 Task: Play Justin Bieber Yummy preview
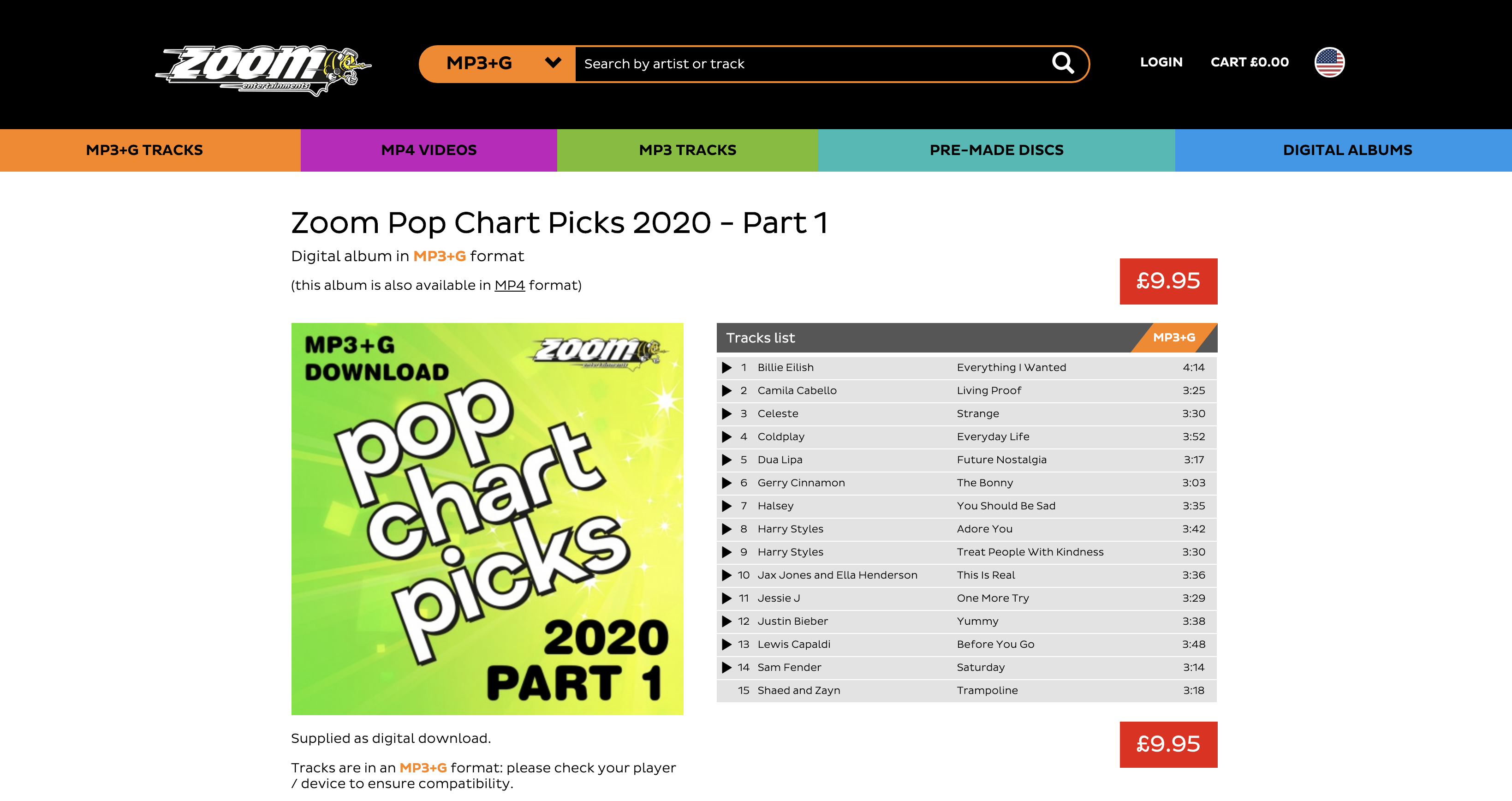click(726, 622)
